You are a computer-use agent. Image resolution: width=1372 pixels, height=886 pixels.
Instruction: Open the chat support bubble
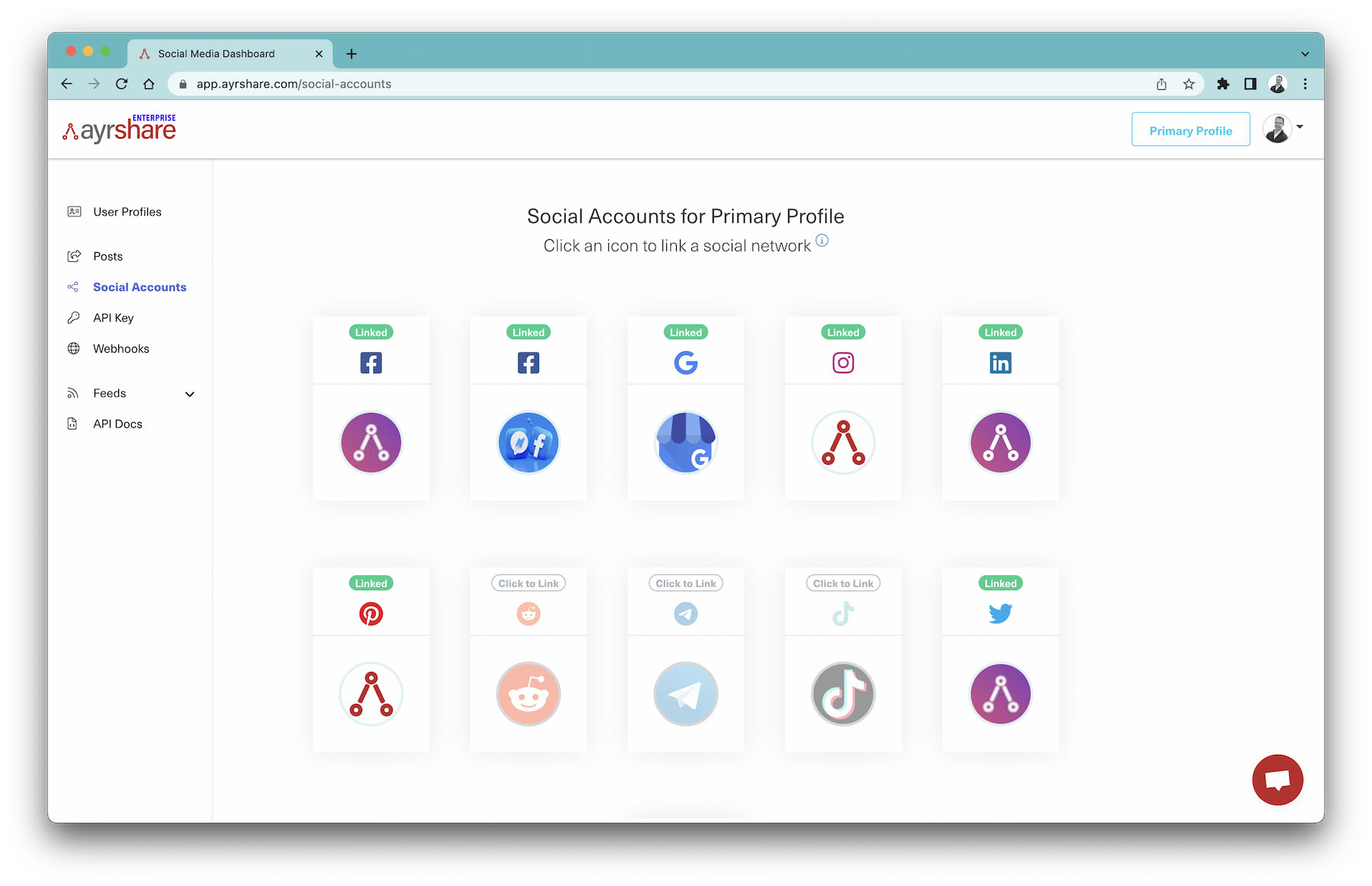1277,779
